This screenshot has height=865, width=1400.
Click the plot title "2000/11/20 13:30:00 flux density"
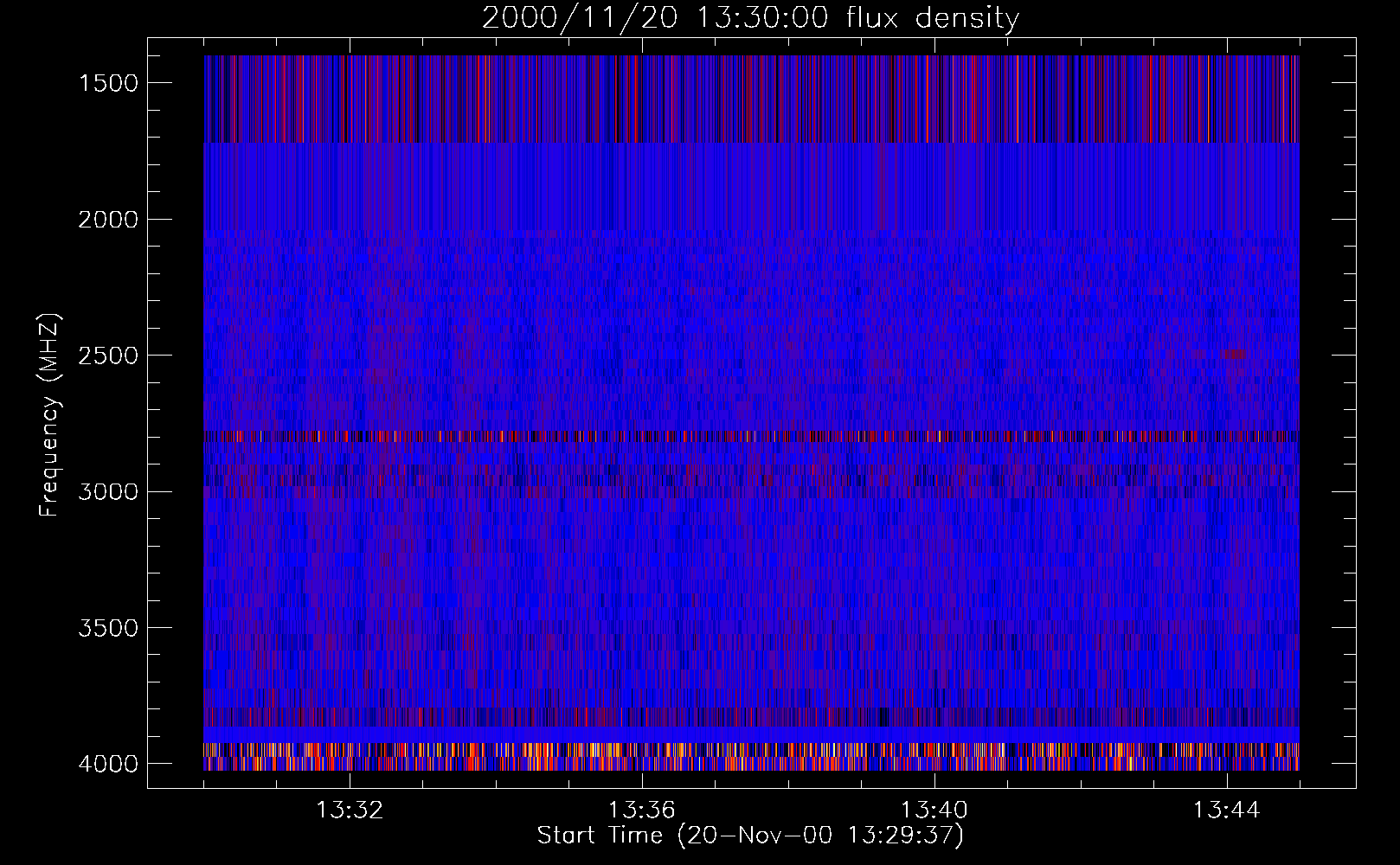pos(750,18)
